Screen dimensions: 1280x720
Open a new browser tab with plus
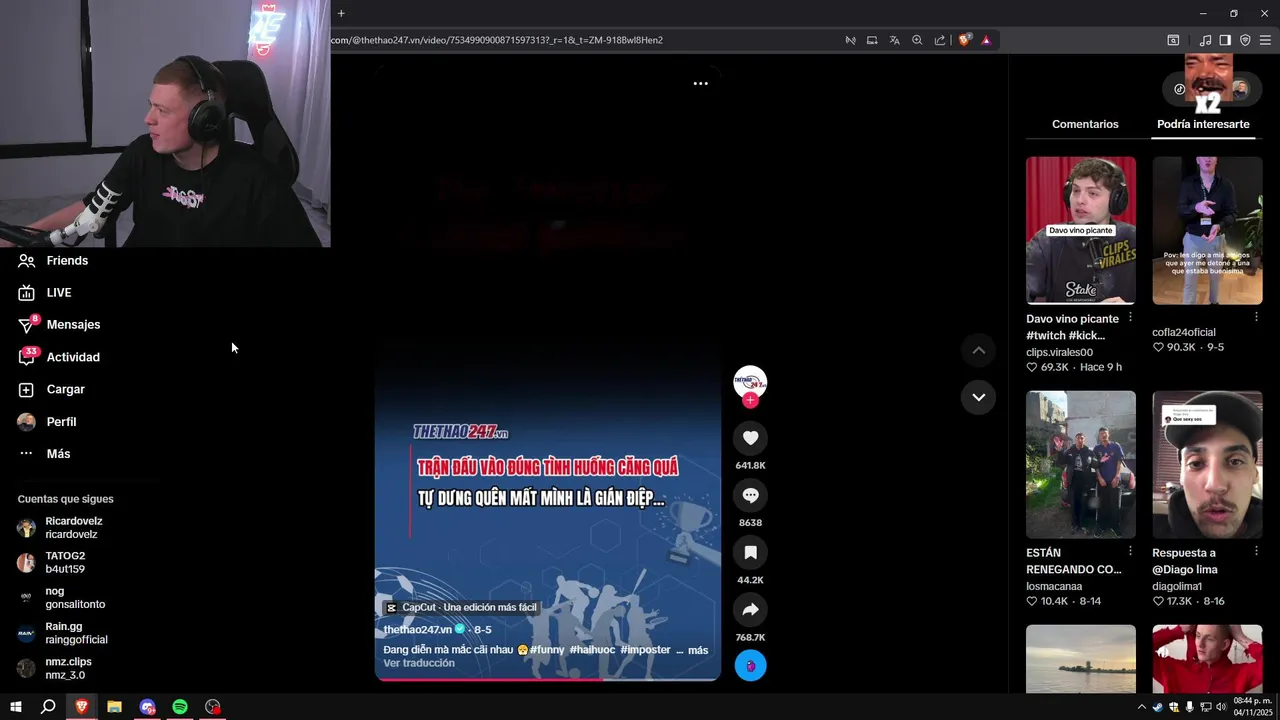[341, 13]
